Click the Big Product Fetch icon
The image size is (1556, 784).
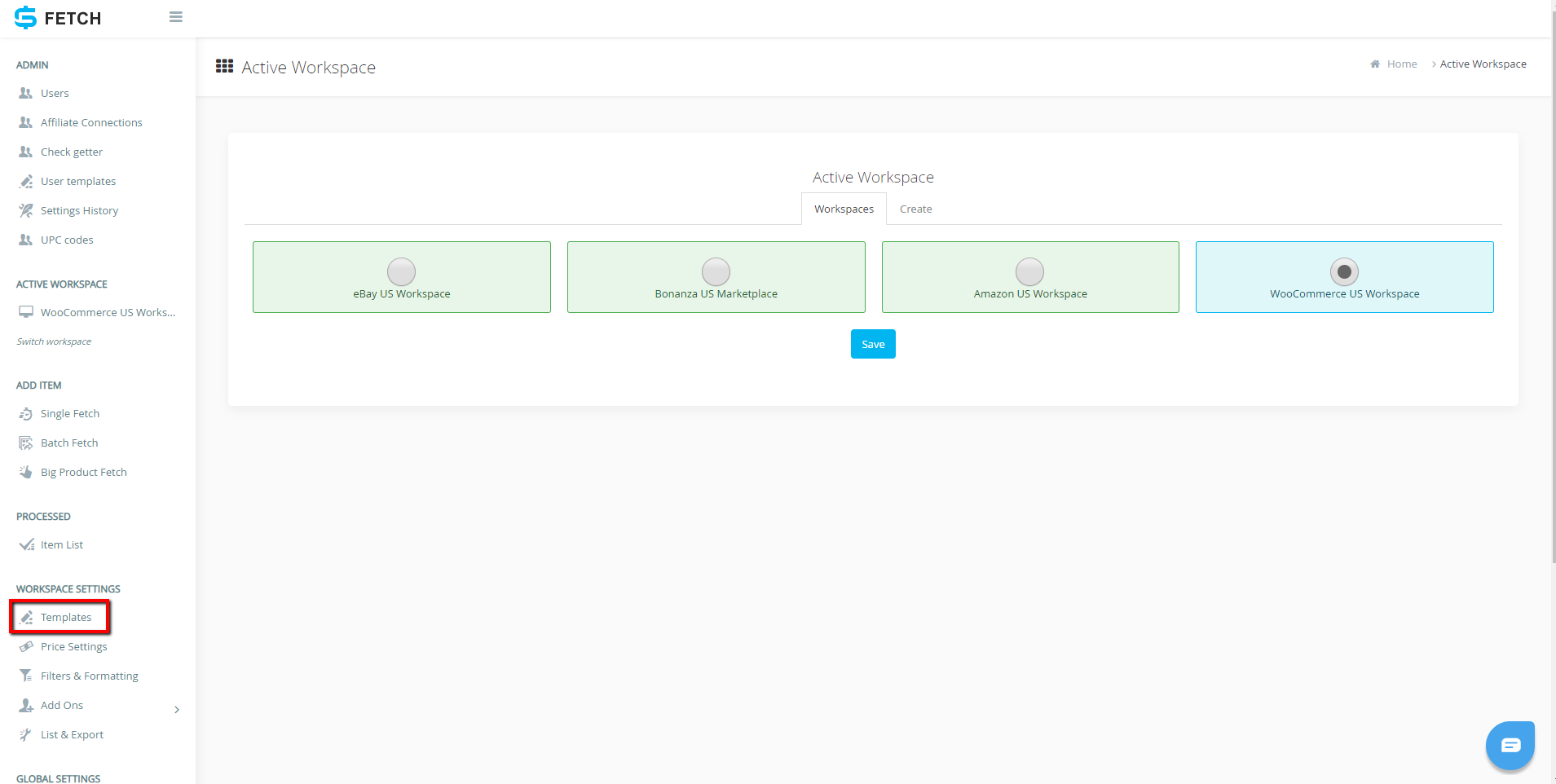[x=26, y=472]
